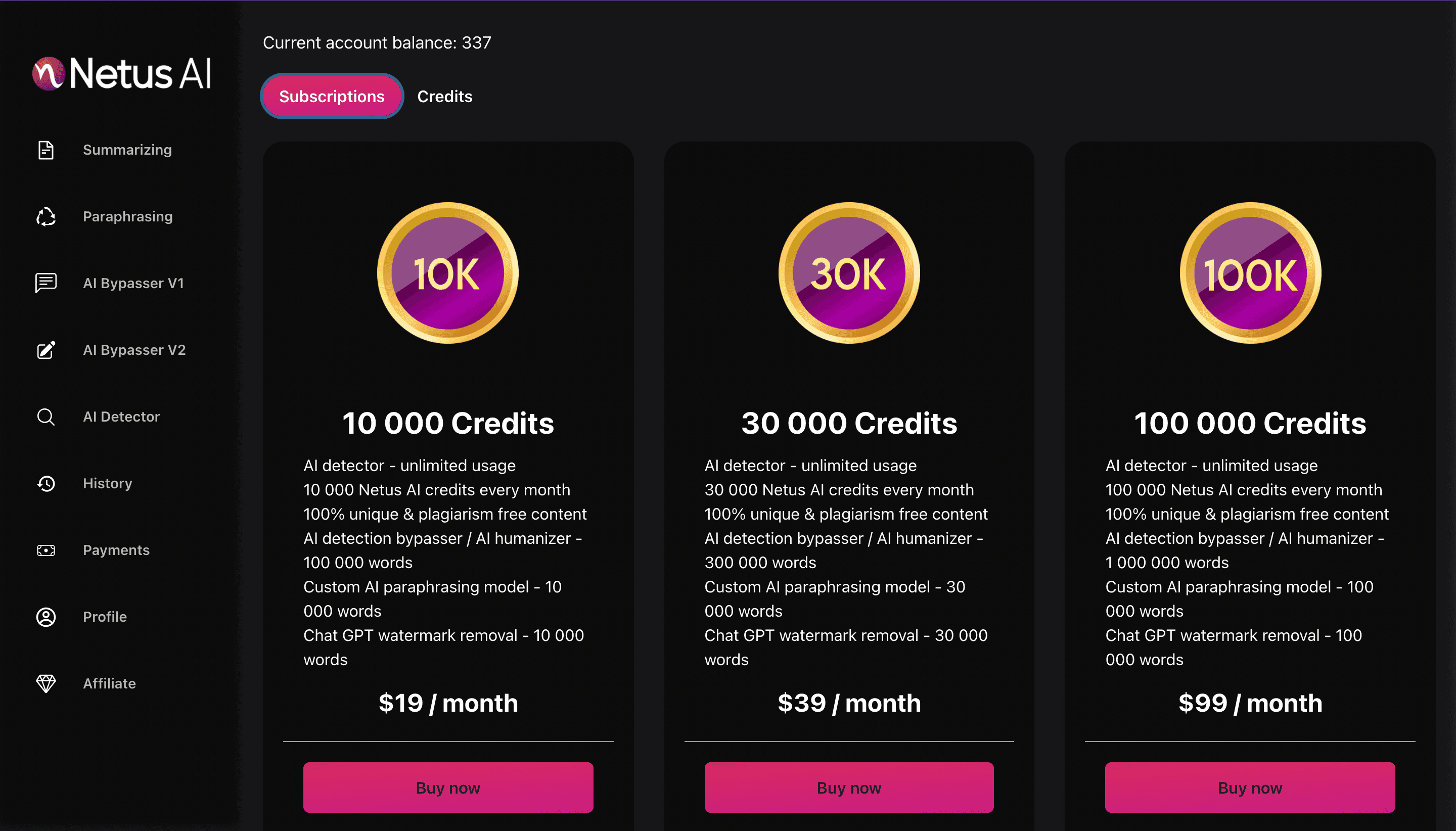Click the 30K gold coin badge
The height and width of the screenshot is (831, 1456).
(849, 273)
